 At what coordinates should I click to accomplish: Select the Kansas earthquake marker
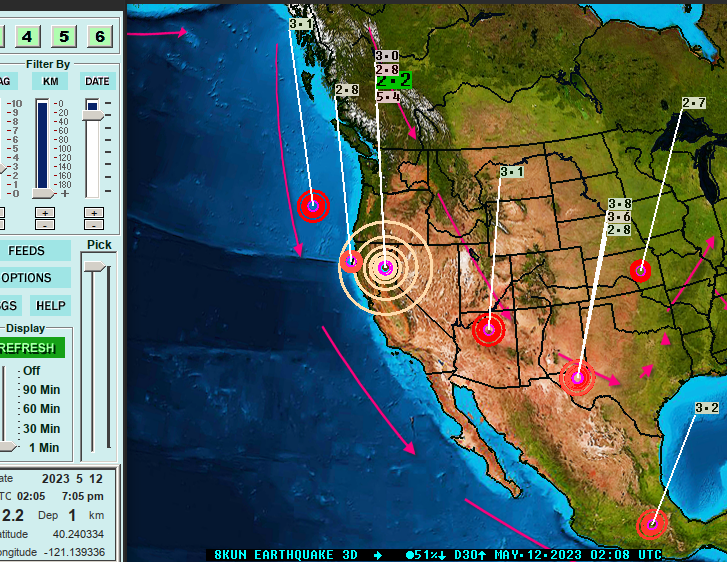(x=641, y=270)
